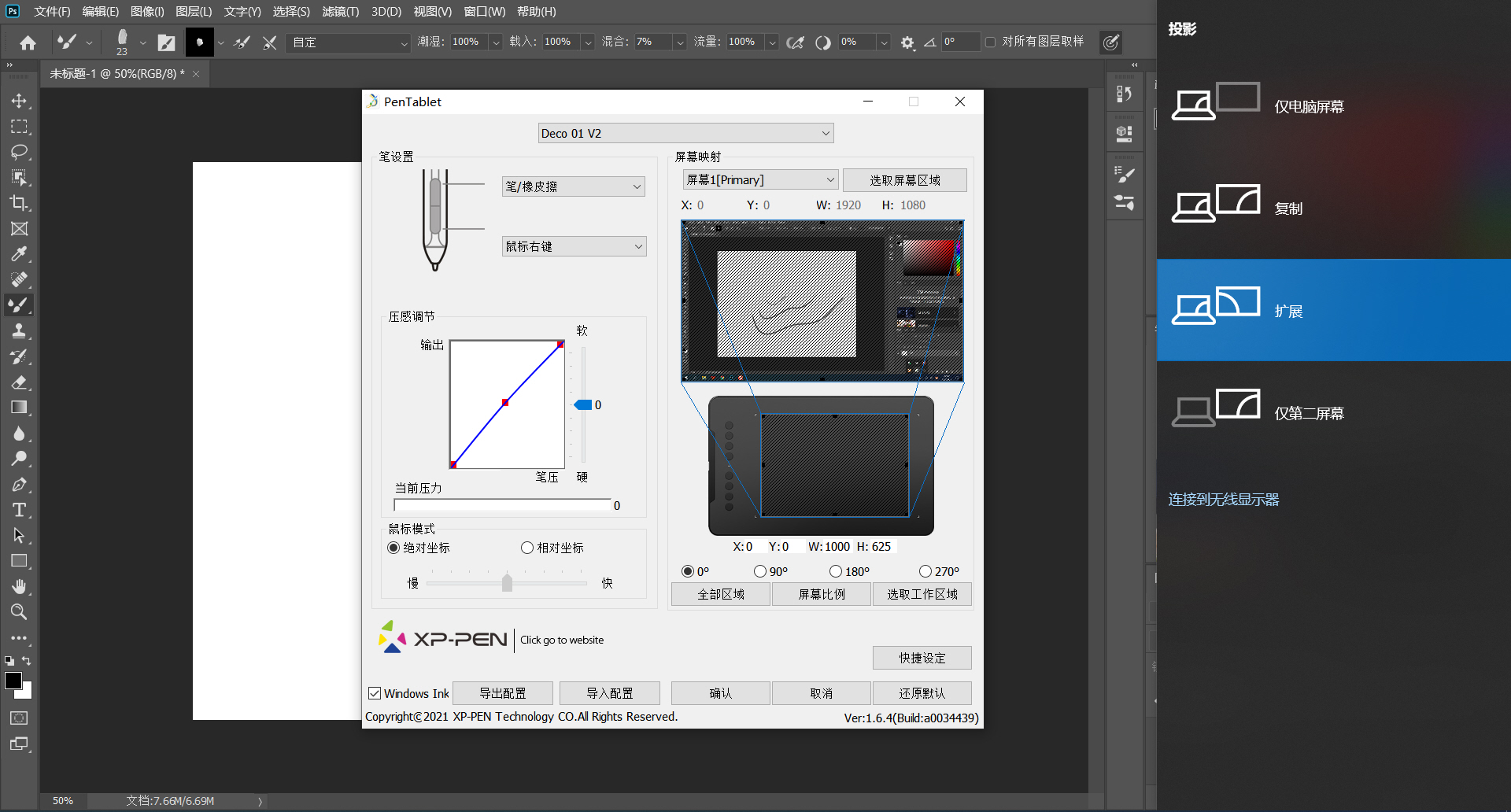Select the Horizontal Type tool
1511x812 pixels.
pos(19,510)
